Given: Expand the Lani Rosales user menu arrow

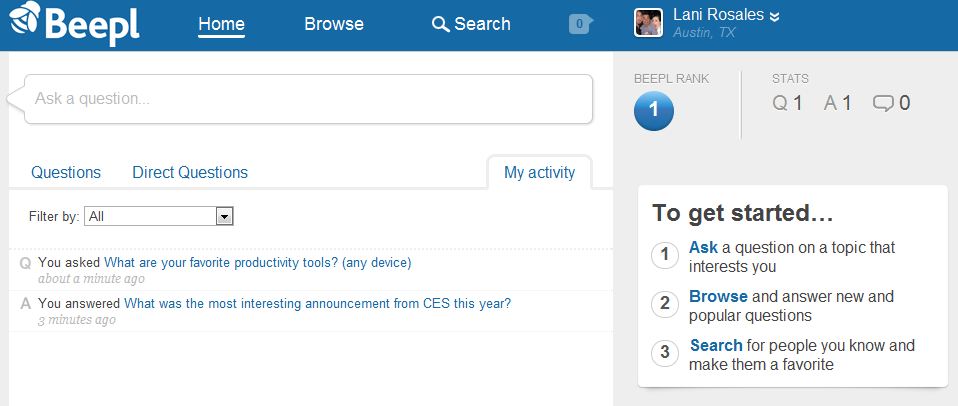Looking at the screenshot, I should tap(775, 15).
